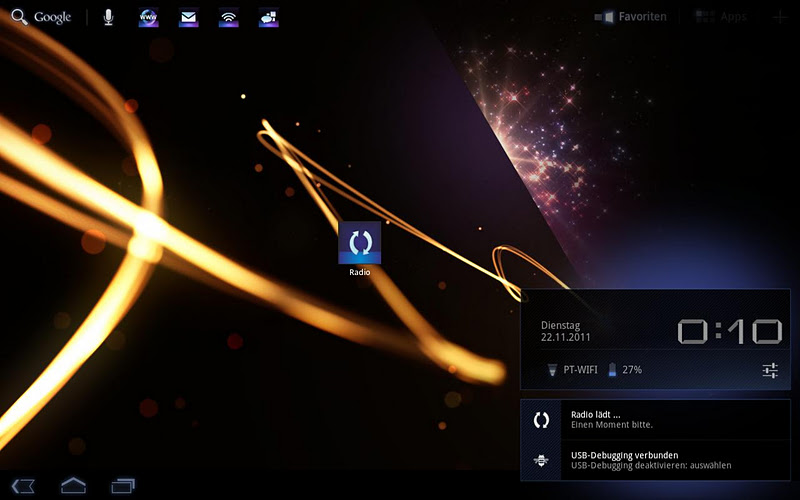The height and width of the screenshot is (500, 800).
Task: Launch the Radio app icon on the desktop
Action: [x=360, y=243]
